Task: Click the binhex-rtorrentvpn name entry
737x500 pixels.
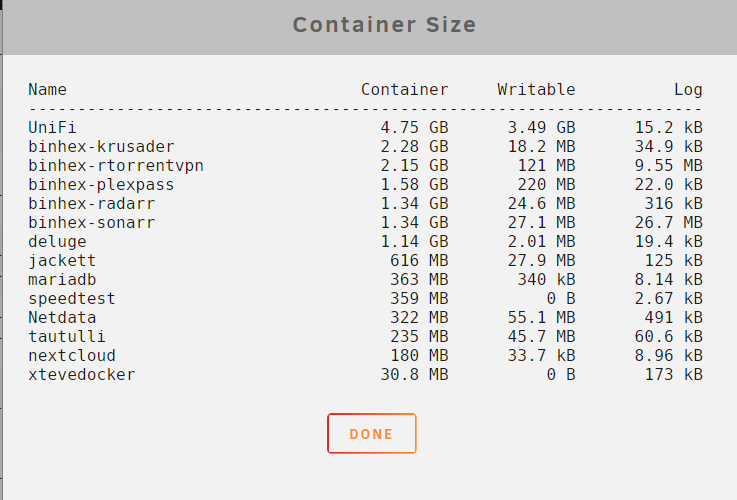Action: click(116, 166)
